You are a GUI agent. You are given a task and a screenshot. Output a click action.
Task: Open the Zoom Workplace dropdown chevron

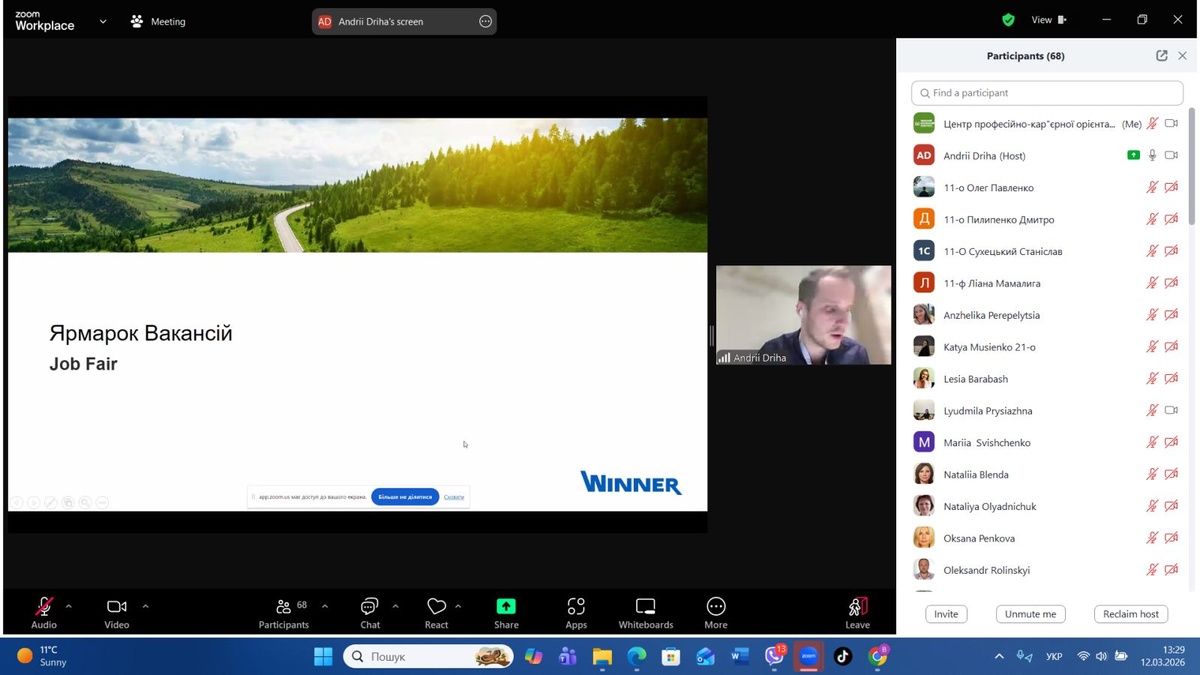pos(103,21)
